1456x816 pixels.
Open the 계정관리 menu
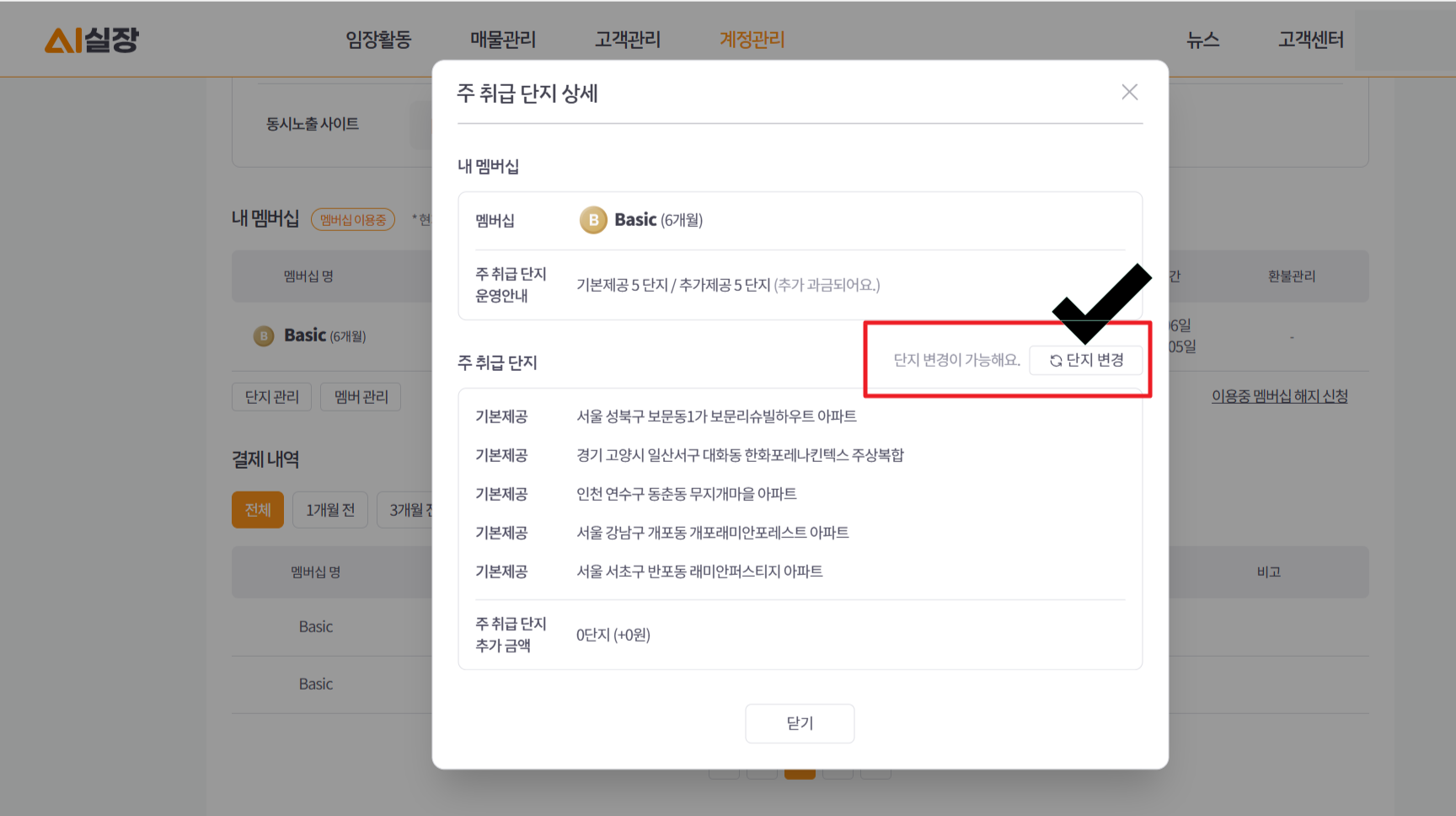(752, 40)
